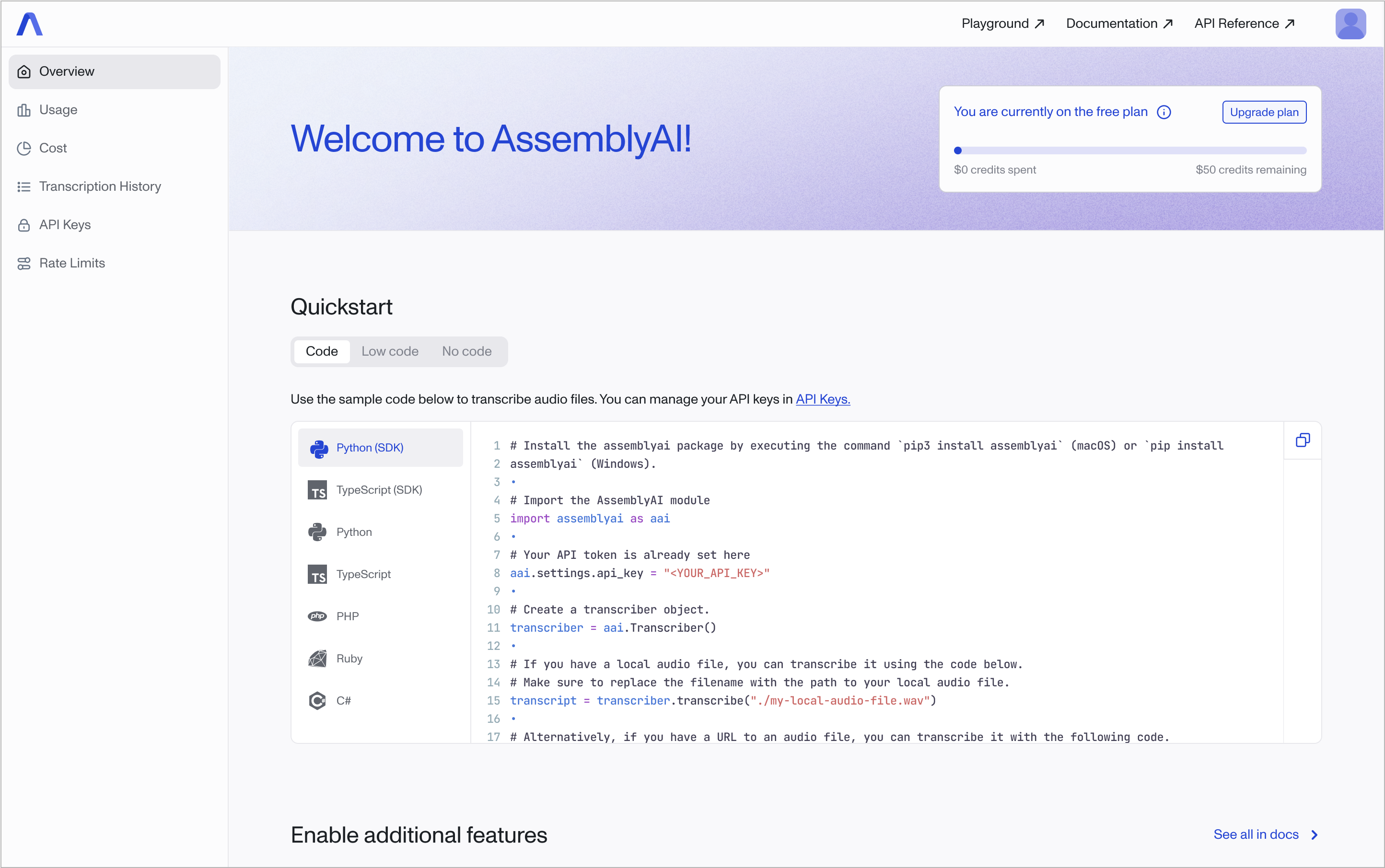Select the PHP language option
Screen dimensions: 1385x868
pyautogui.click(x=348, y=616)
